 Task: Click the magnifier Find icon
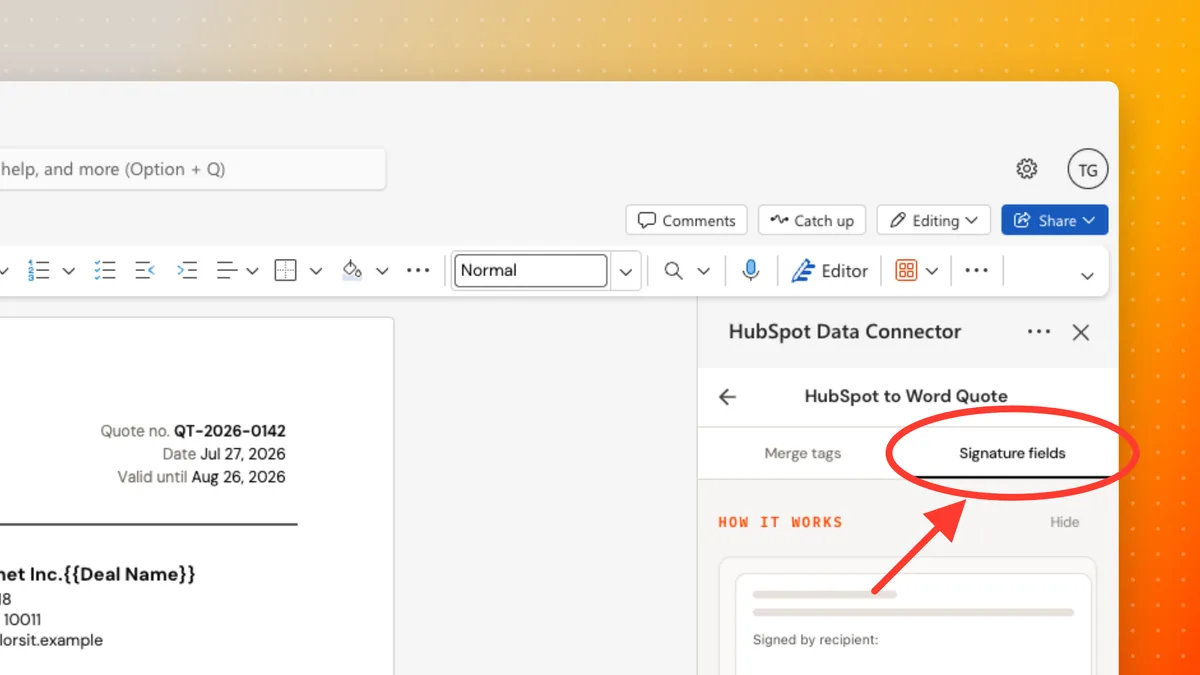click(674, 270)
